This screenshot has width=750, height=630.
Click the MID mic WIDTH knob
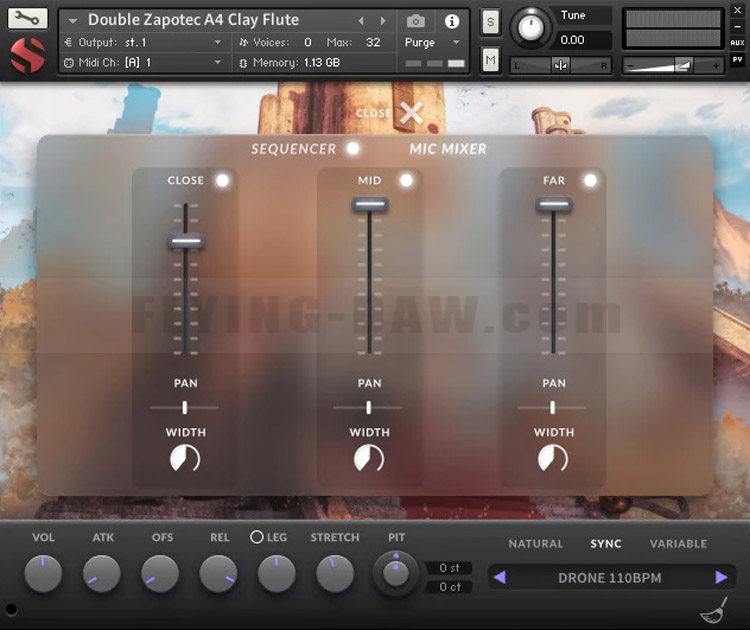(x=369, y=459)
